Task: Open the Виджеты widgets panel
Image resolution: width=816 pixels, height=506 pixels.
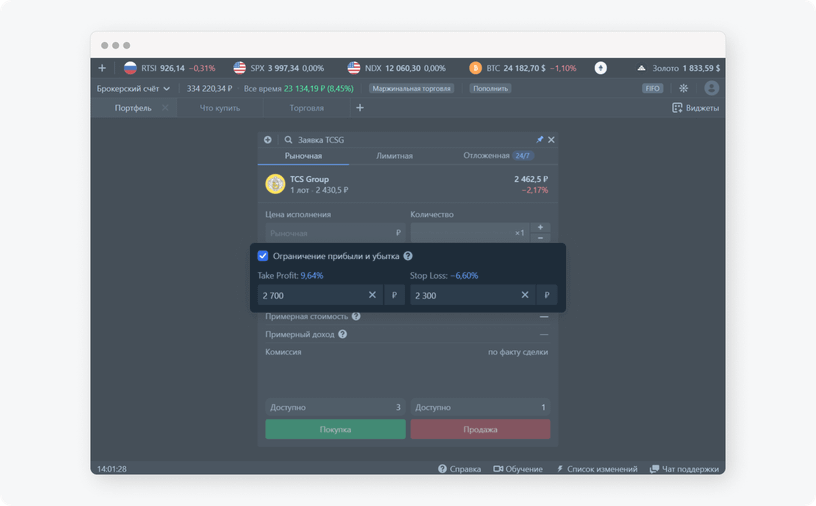Action: [695, 108]
